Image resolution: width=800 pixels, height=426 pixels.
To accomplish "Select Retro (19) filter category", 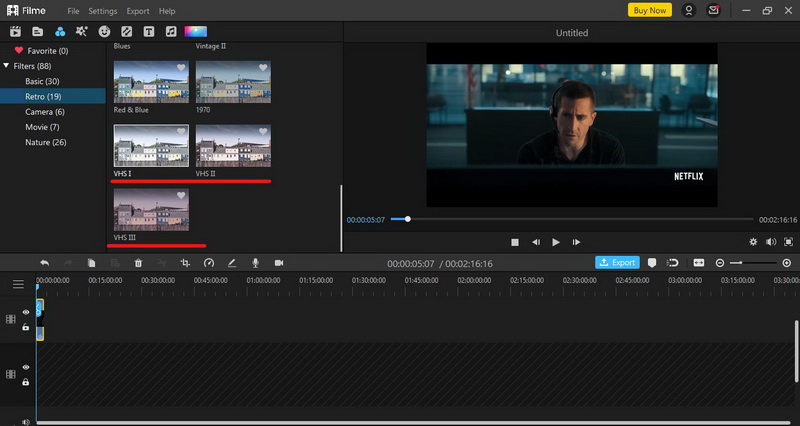I will click(53, 96).
